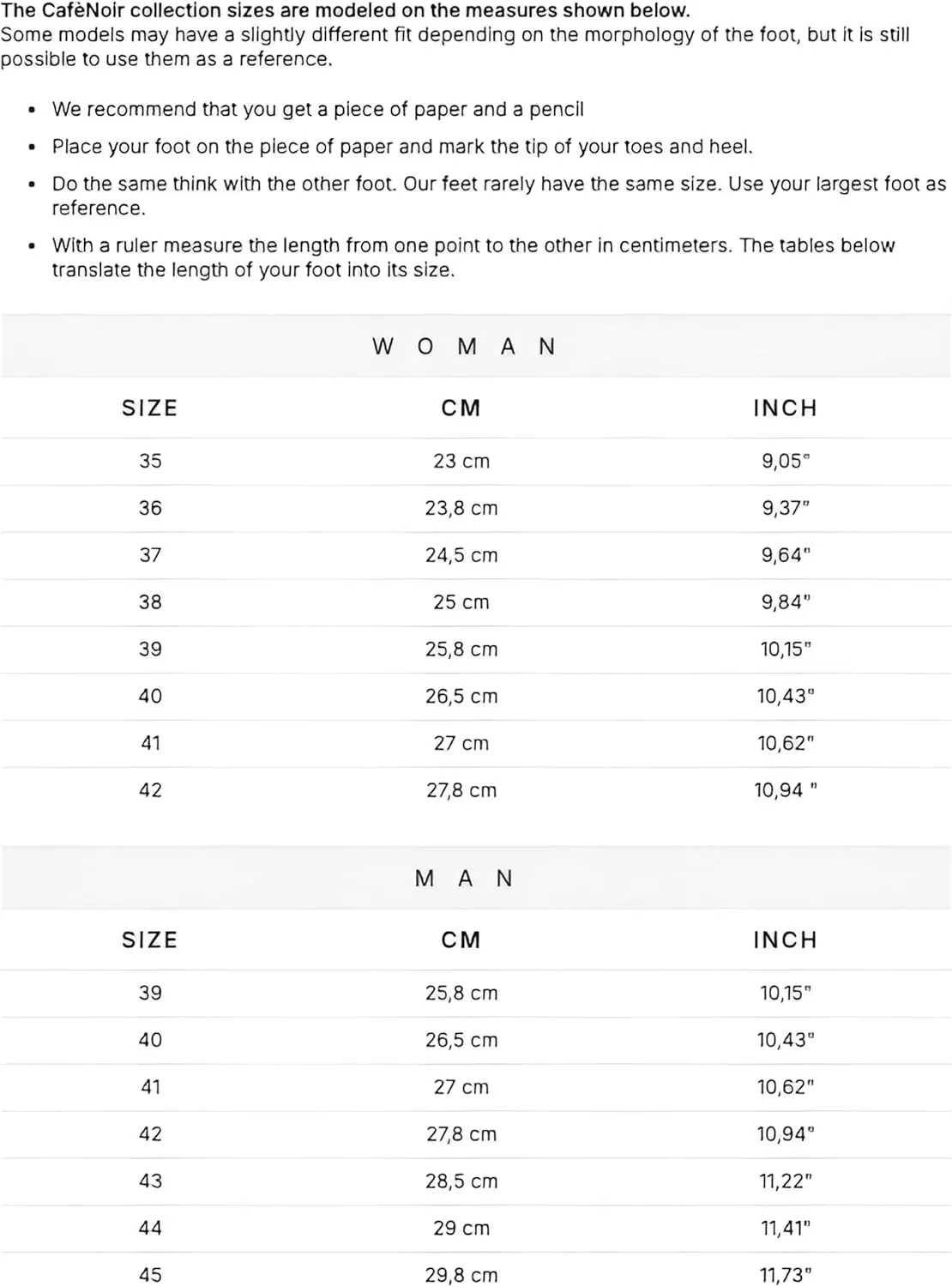952x1287 pixels.
Task: Click the woman size 38 cell
Action: (150, 602)
